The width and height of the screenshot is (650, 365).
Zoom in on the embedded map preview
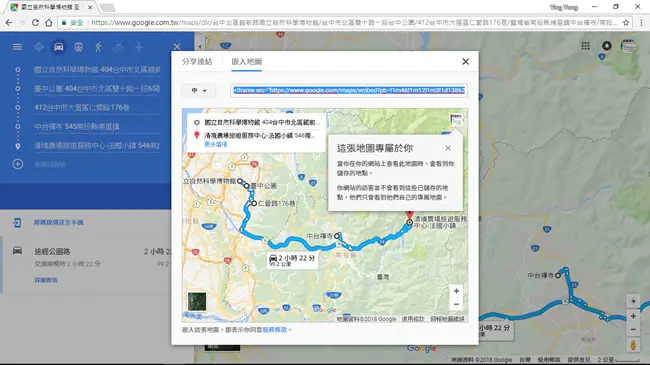point(456,291)
